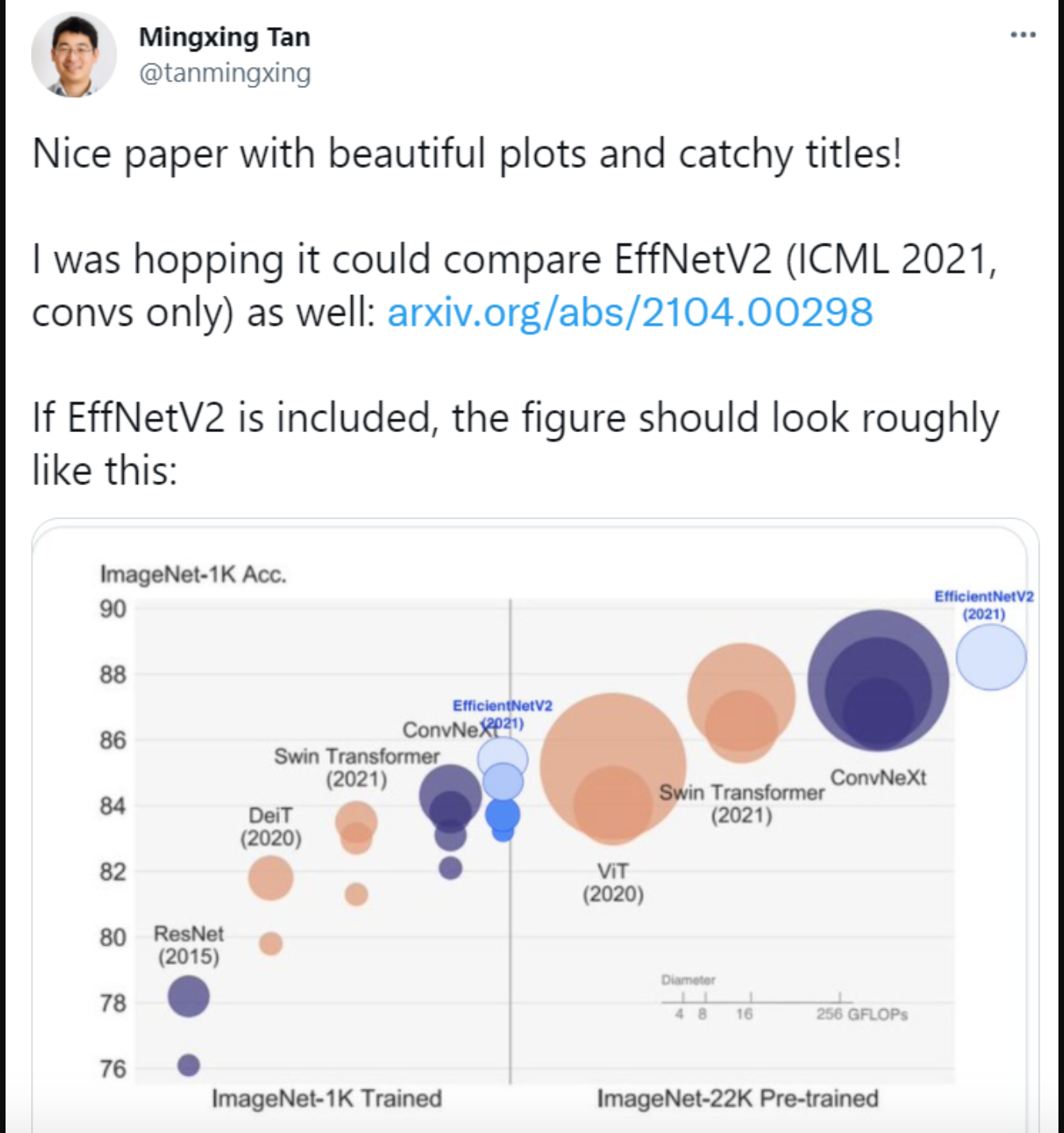Click the small purple ConvNeXt bubble near 82
Image resolution: width=1064 pixels, height=1133 pixels.
450,867
